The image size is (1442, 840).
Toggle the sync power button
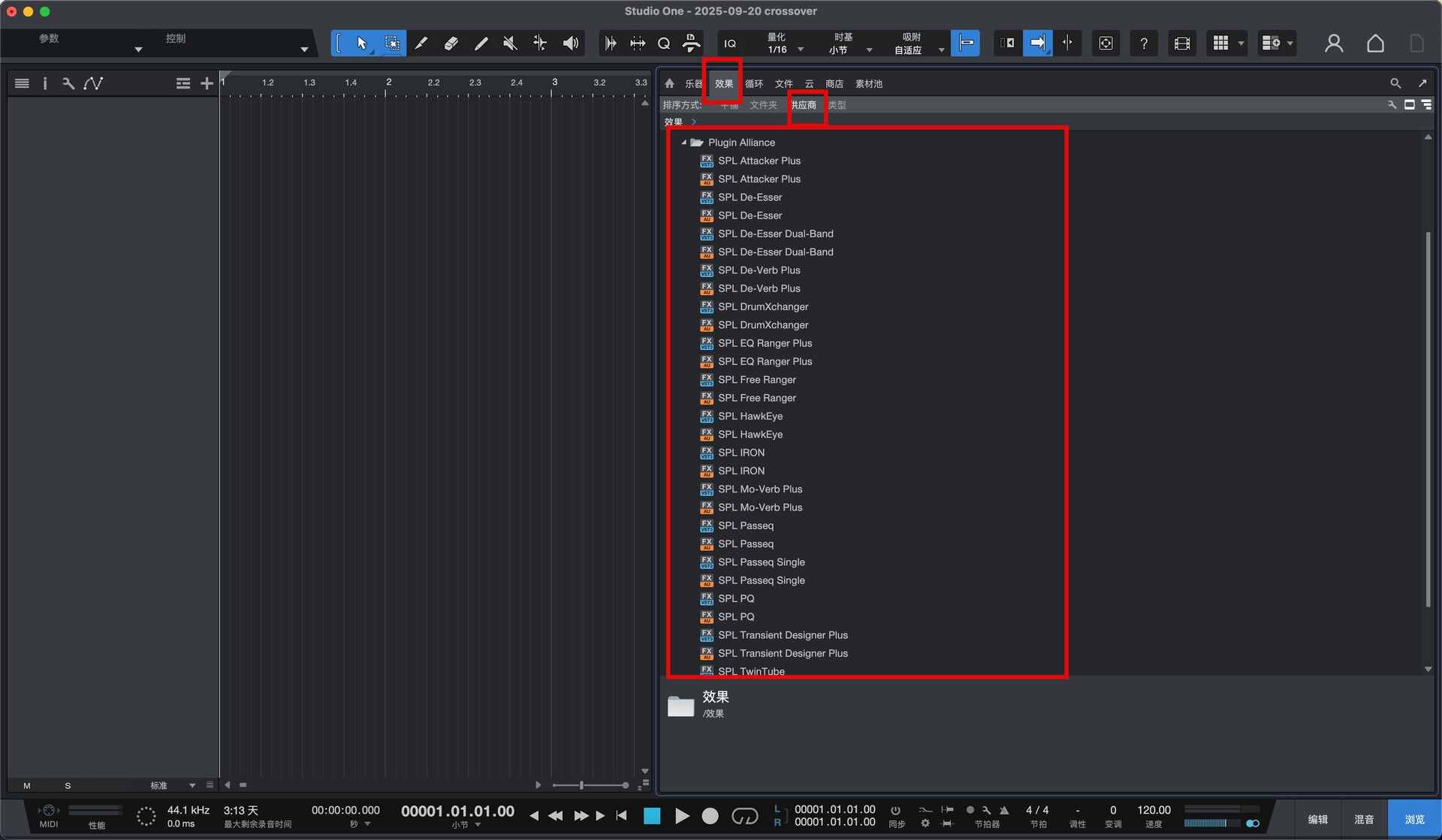pyautogui.click(x=895, y=811)
